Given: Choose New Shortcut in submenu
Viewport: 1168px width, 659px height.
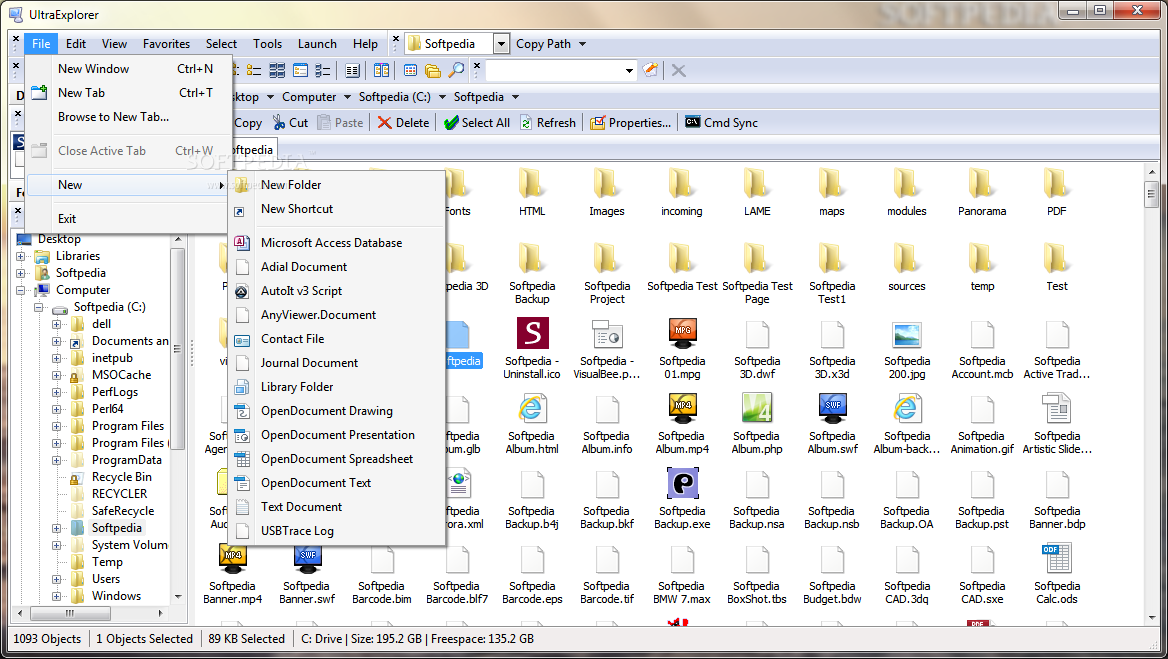Looking at the screenshot, I should (x=337, y=209).
